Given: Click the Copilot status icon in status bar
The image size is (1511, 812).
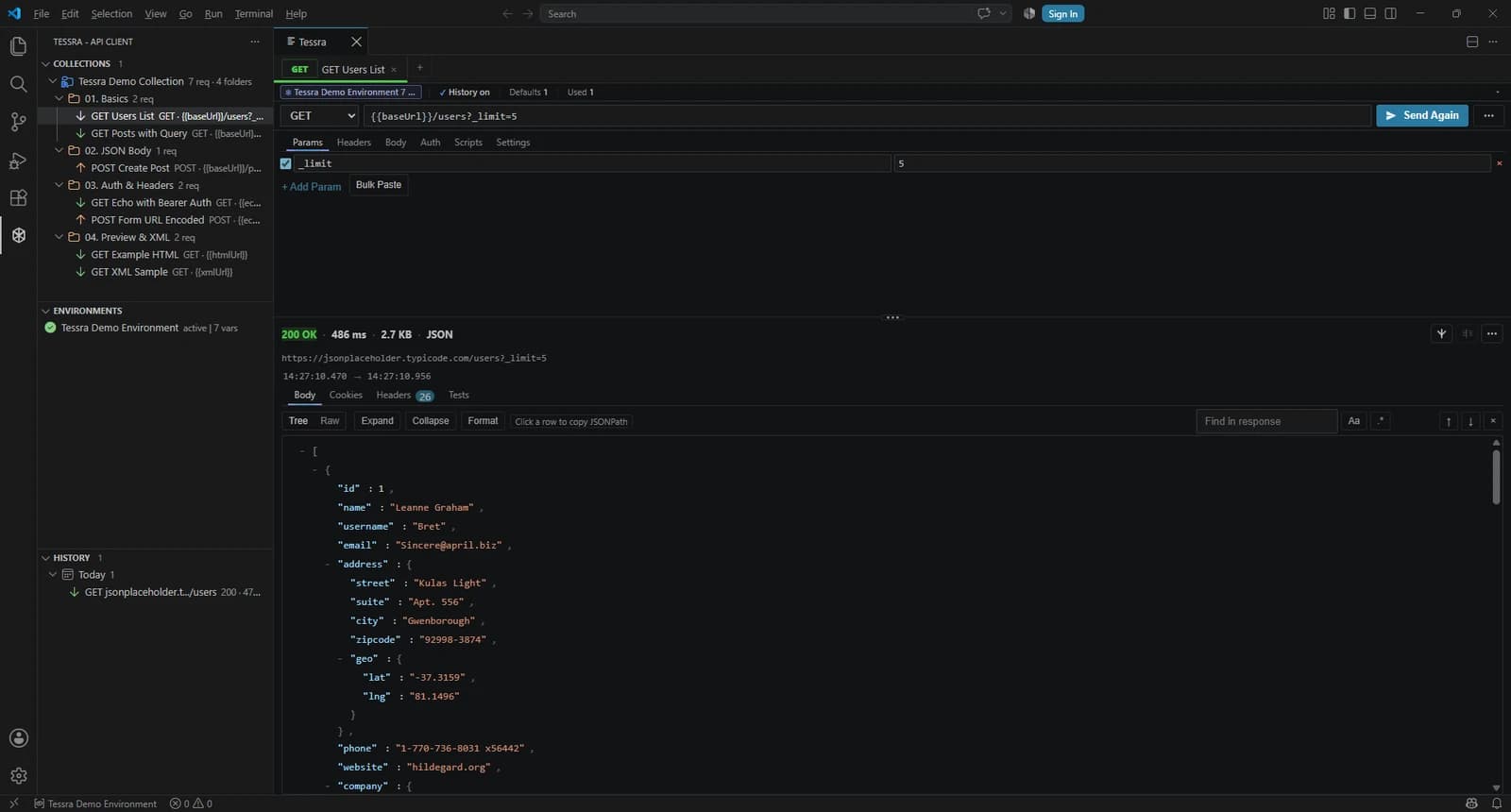Looking at the screenshot, I should tap(1471, 804).
